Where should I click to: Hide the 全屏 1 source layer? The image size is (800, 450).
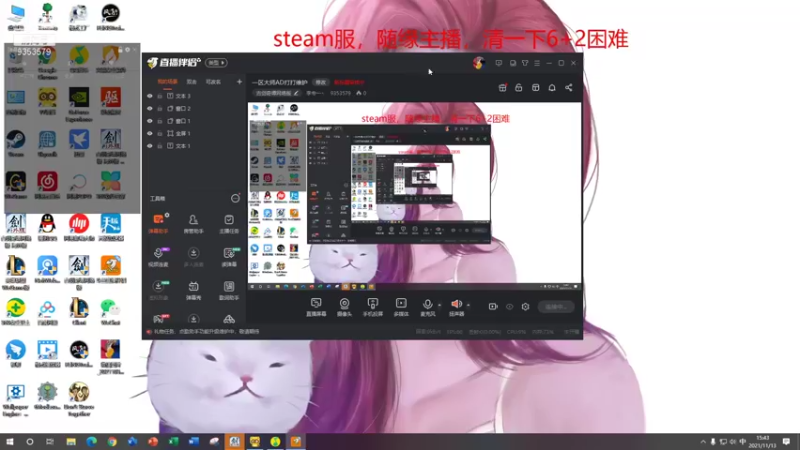149,133
